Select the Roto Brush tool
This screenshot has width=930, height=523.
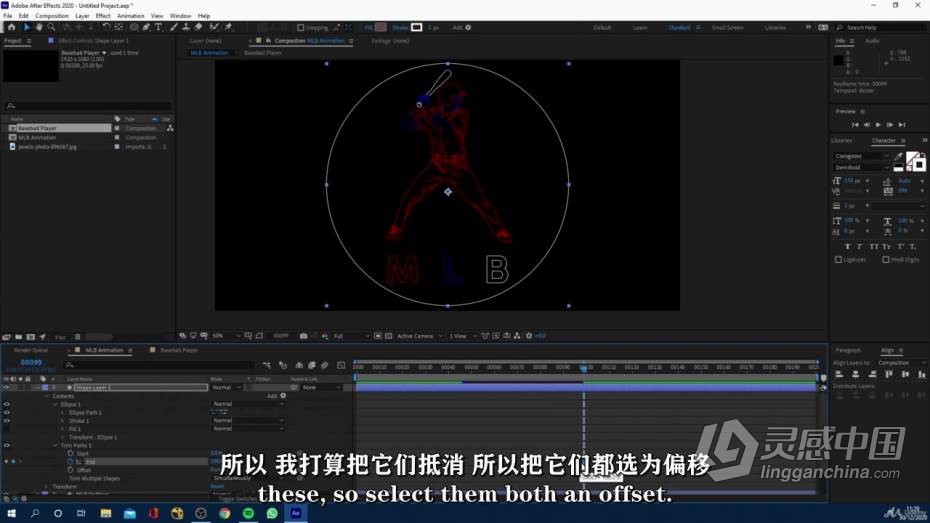(x=214, y=27)
